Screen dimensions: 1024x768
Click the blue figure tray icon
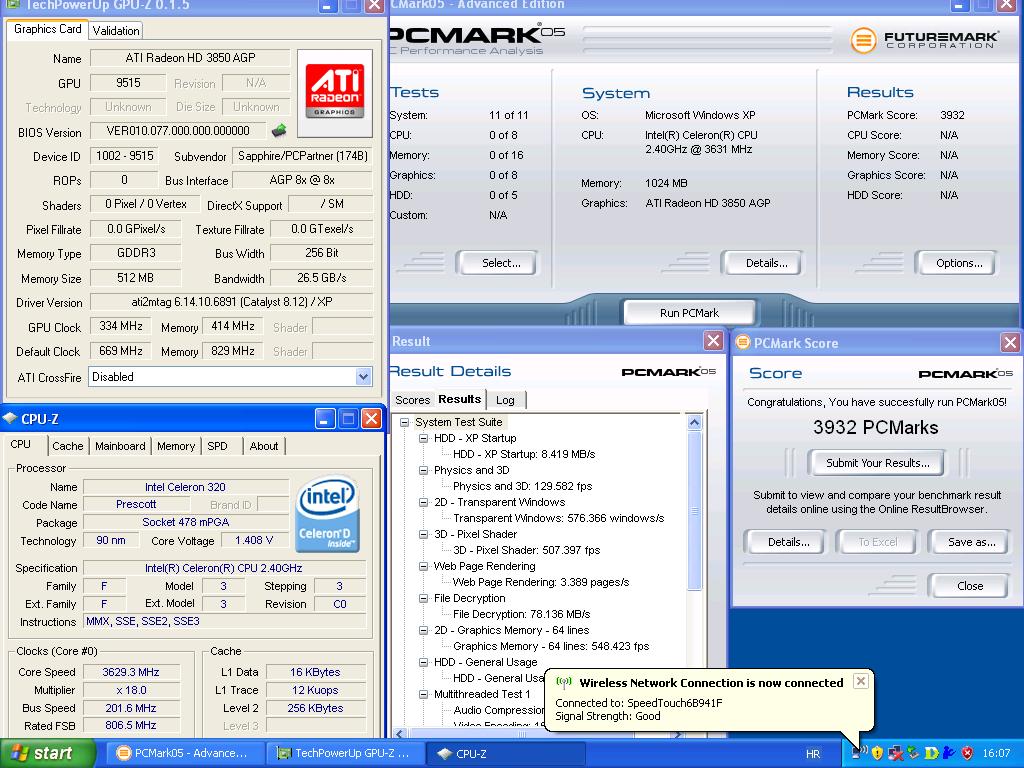[x=948, y=753]
